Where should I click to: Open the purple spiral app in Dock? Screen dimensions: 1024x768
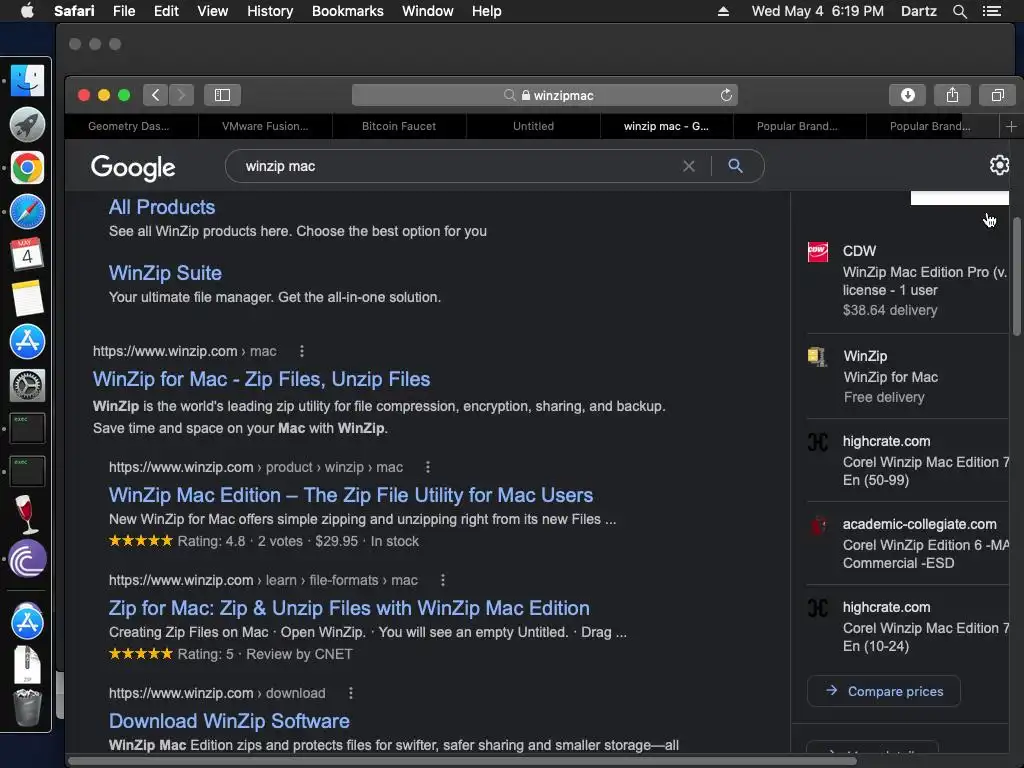click(x=27, y=559)
